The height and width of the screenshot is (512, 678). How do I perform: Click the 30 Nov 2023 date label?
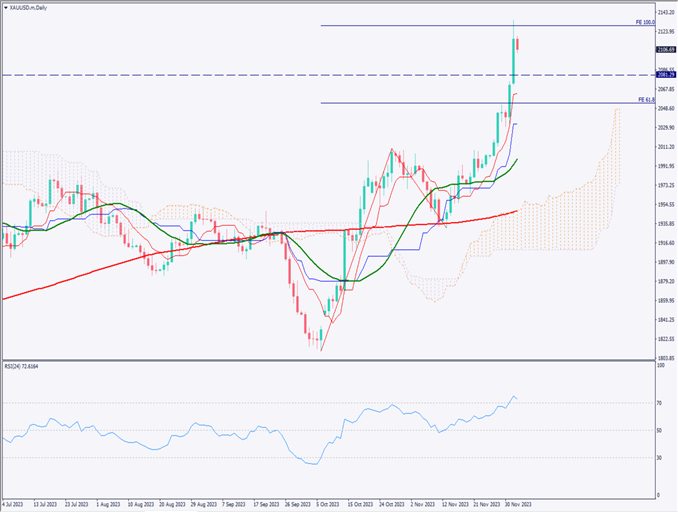click(x=518, y=506)
